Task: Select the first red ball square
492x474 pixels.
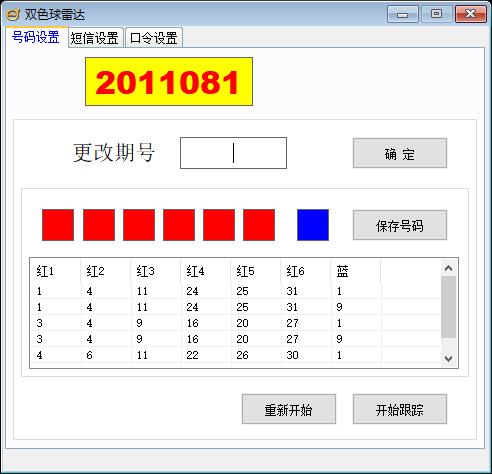Action: 58,225
